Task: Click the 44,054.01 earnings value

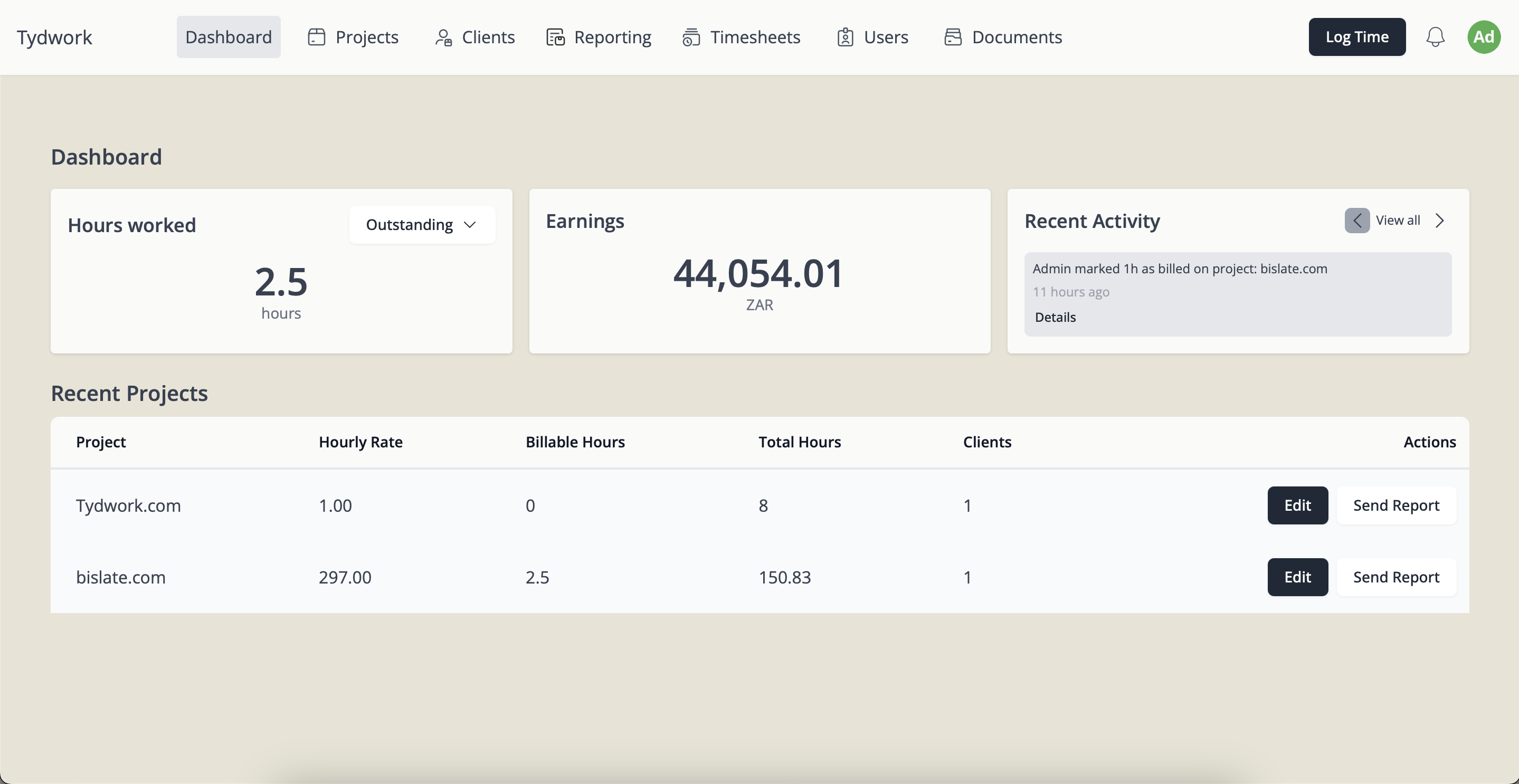Action: pos(759,273)
